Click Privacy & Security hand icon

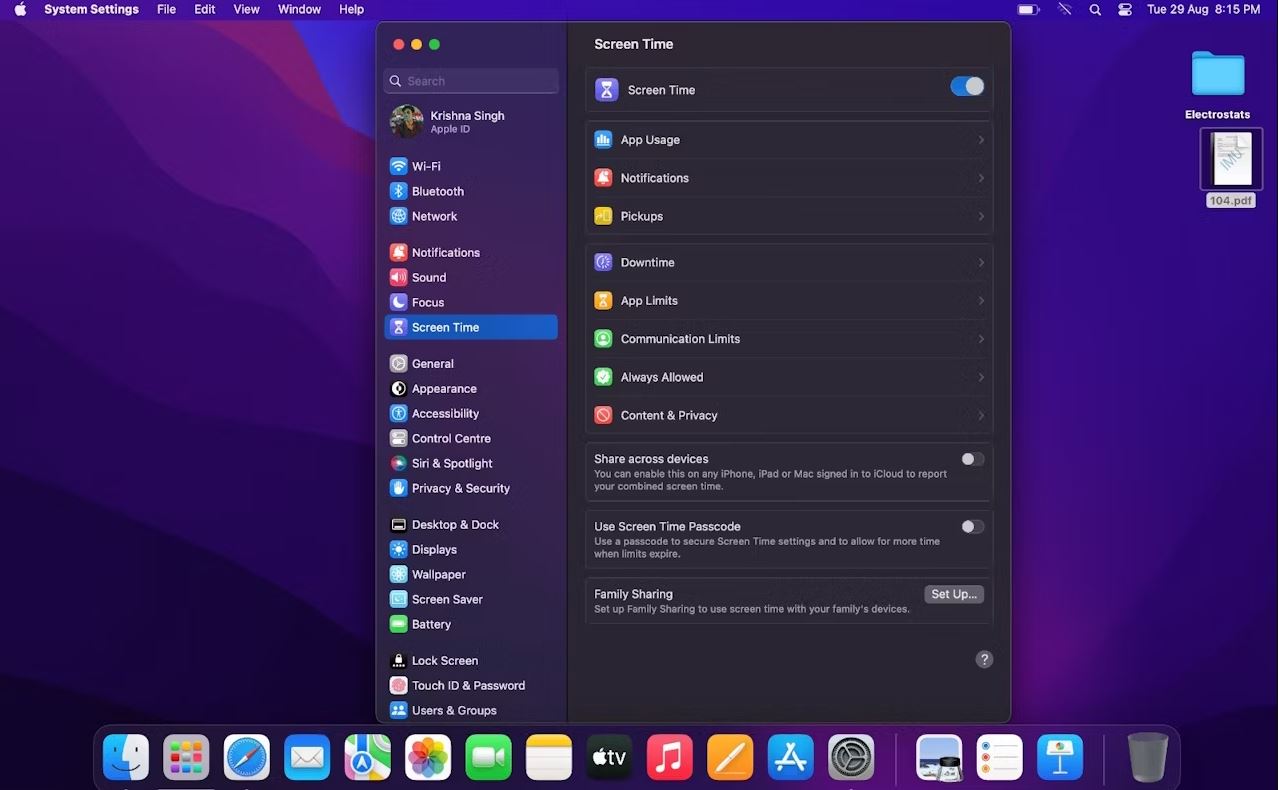pyautogui.click(x=398, y=488)
